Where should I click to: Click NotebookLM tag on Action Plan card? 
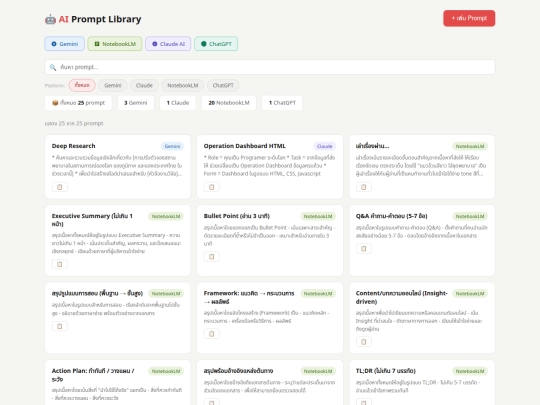click(x=166, y=371)
